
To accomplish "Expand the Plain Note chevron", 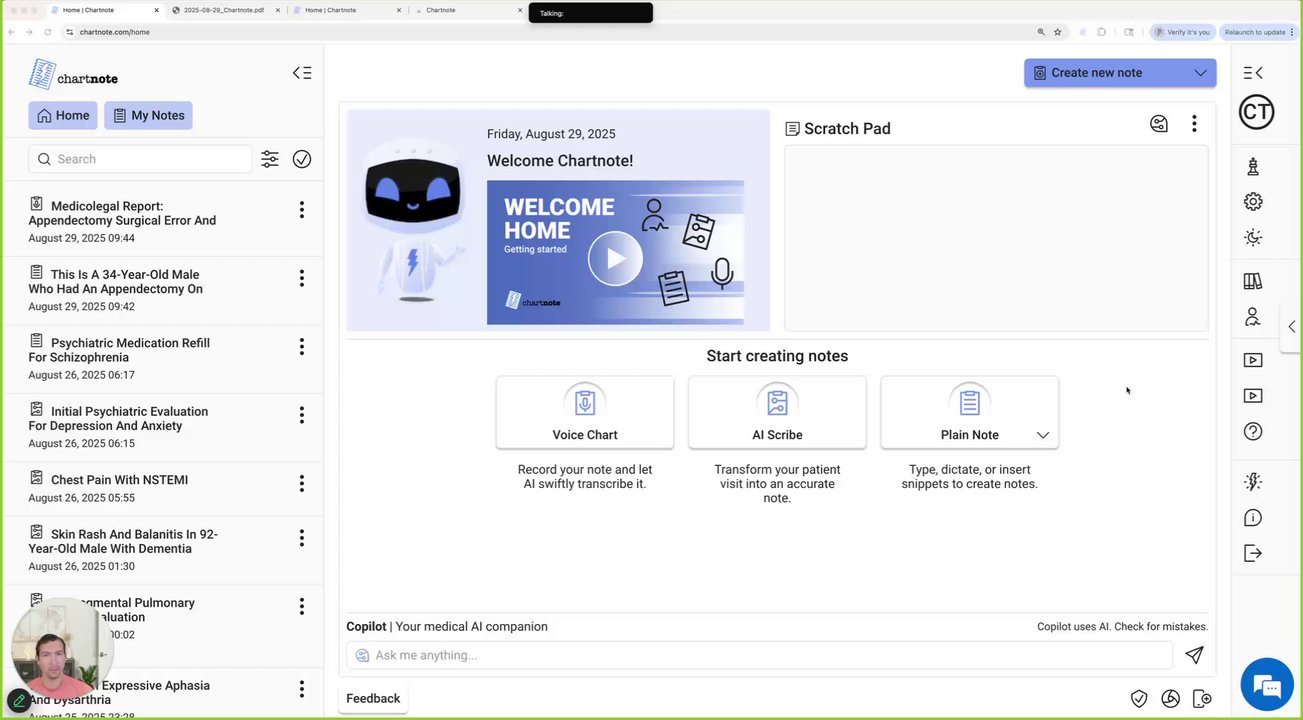I will (1042, 435).
